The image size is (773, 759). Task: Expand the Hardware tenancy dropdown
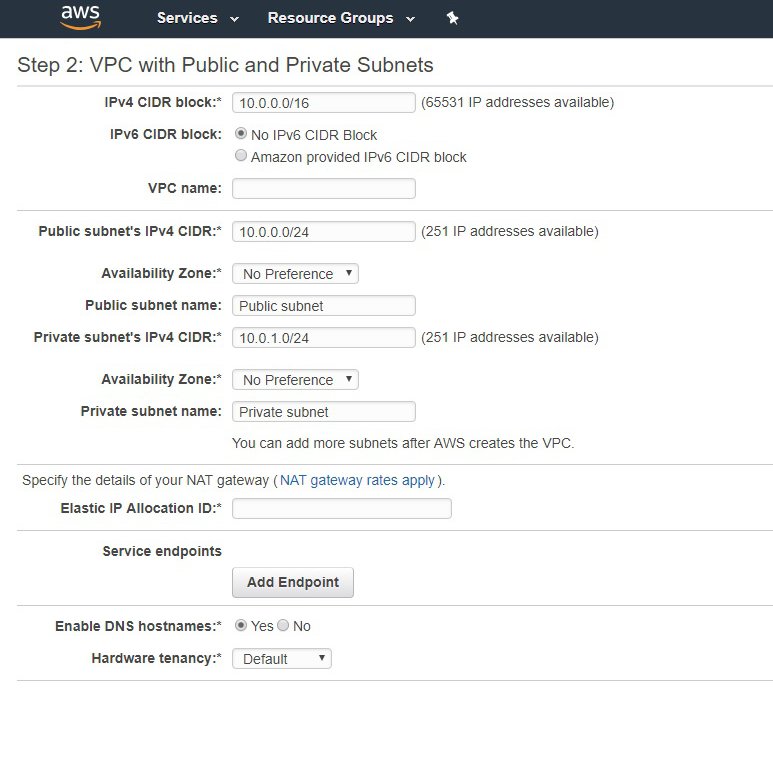pyautogui.click(x=281, y=658)
